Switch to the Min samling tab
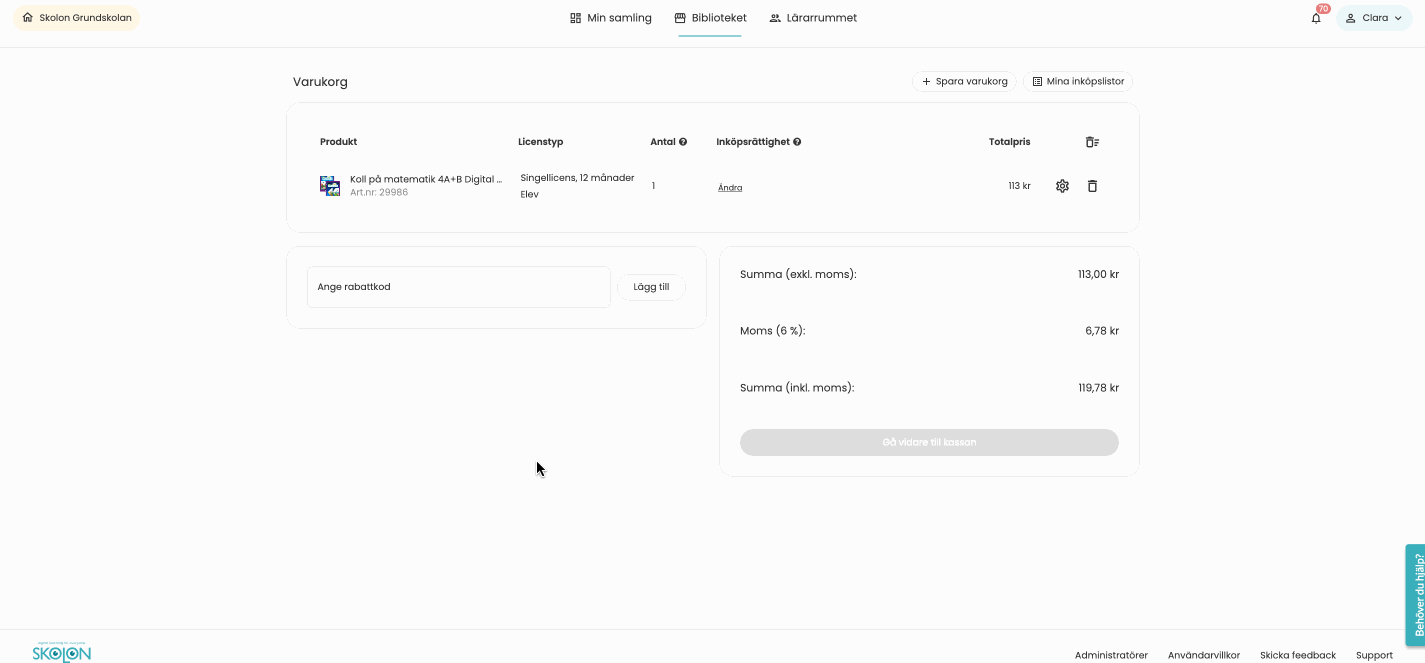Screen dimensions: 1425x663 point(611,17)
